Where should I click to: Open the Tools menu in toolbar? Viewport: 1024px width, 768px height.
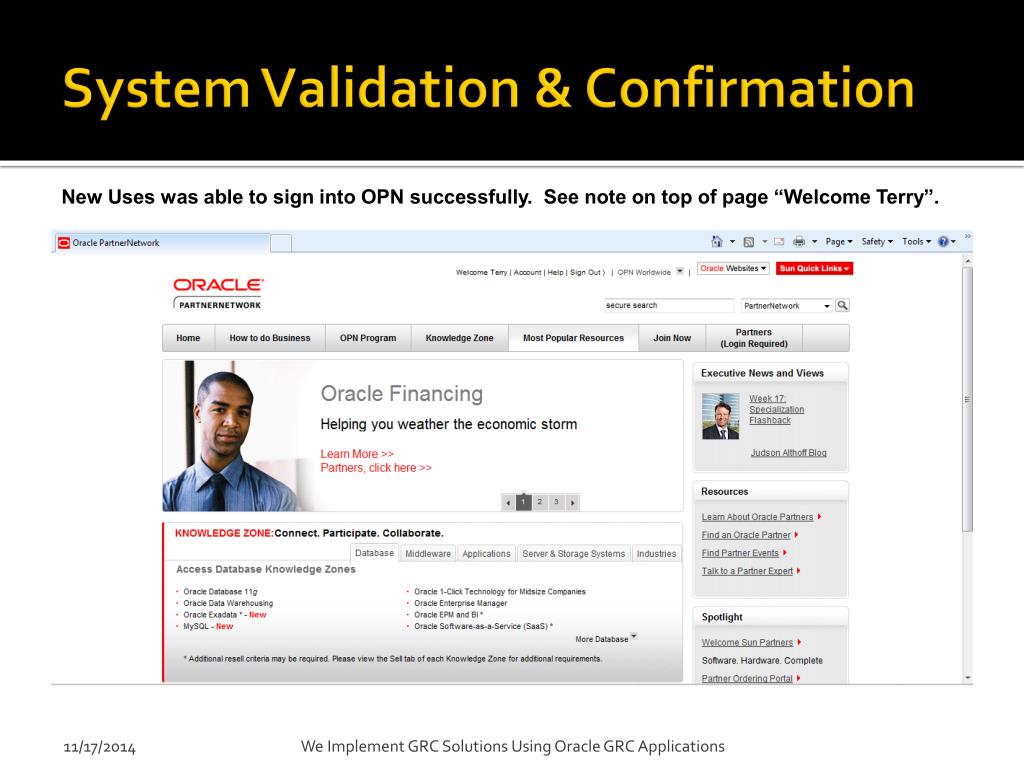click(x=916, y=242)
